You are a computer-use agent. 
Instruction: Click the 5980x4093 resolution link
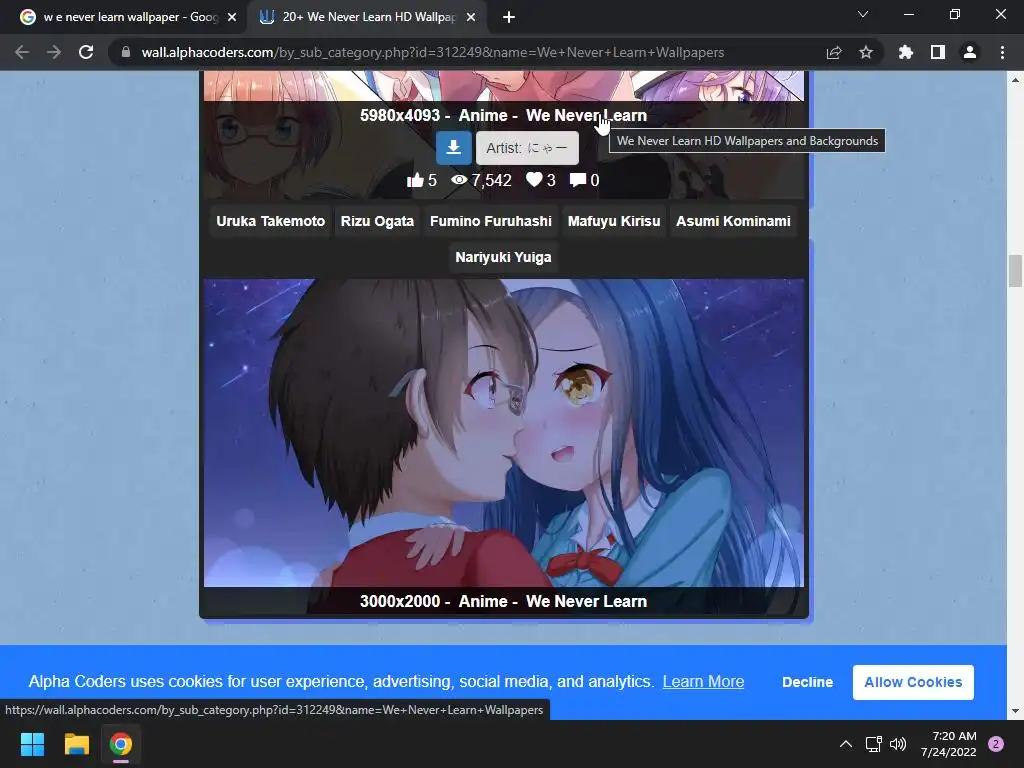tap(400, 116)
